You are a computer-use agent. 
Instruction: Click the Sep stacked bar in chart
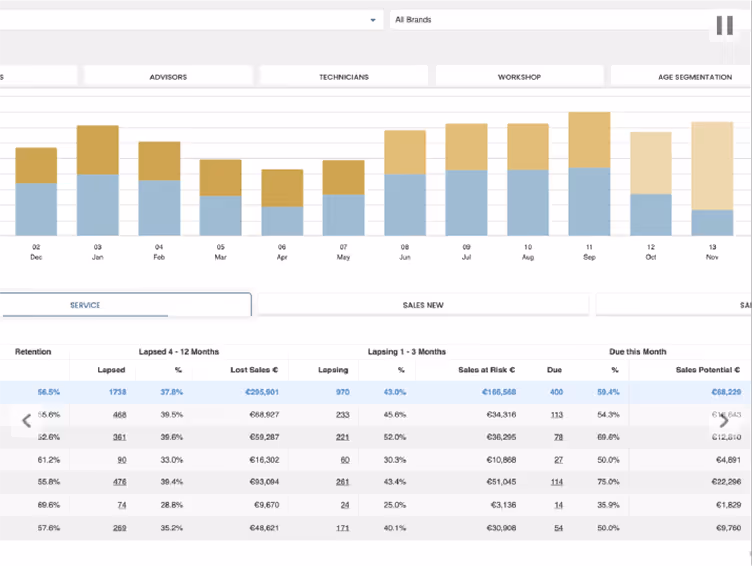(x=589, y=174)
